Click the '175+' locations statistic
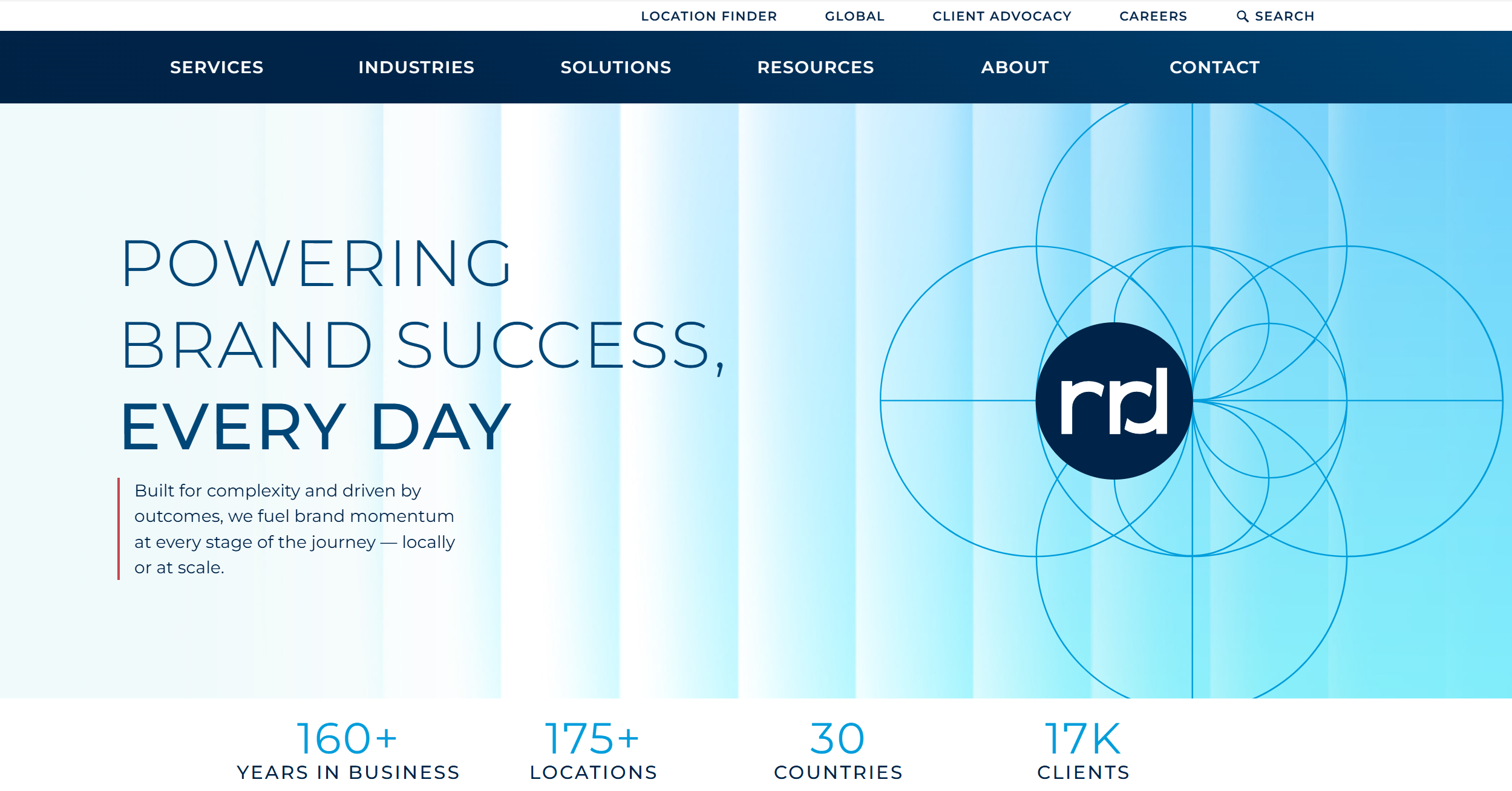 click(x=592, y=738)
